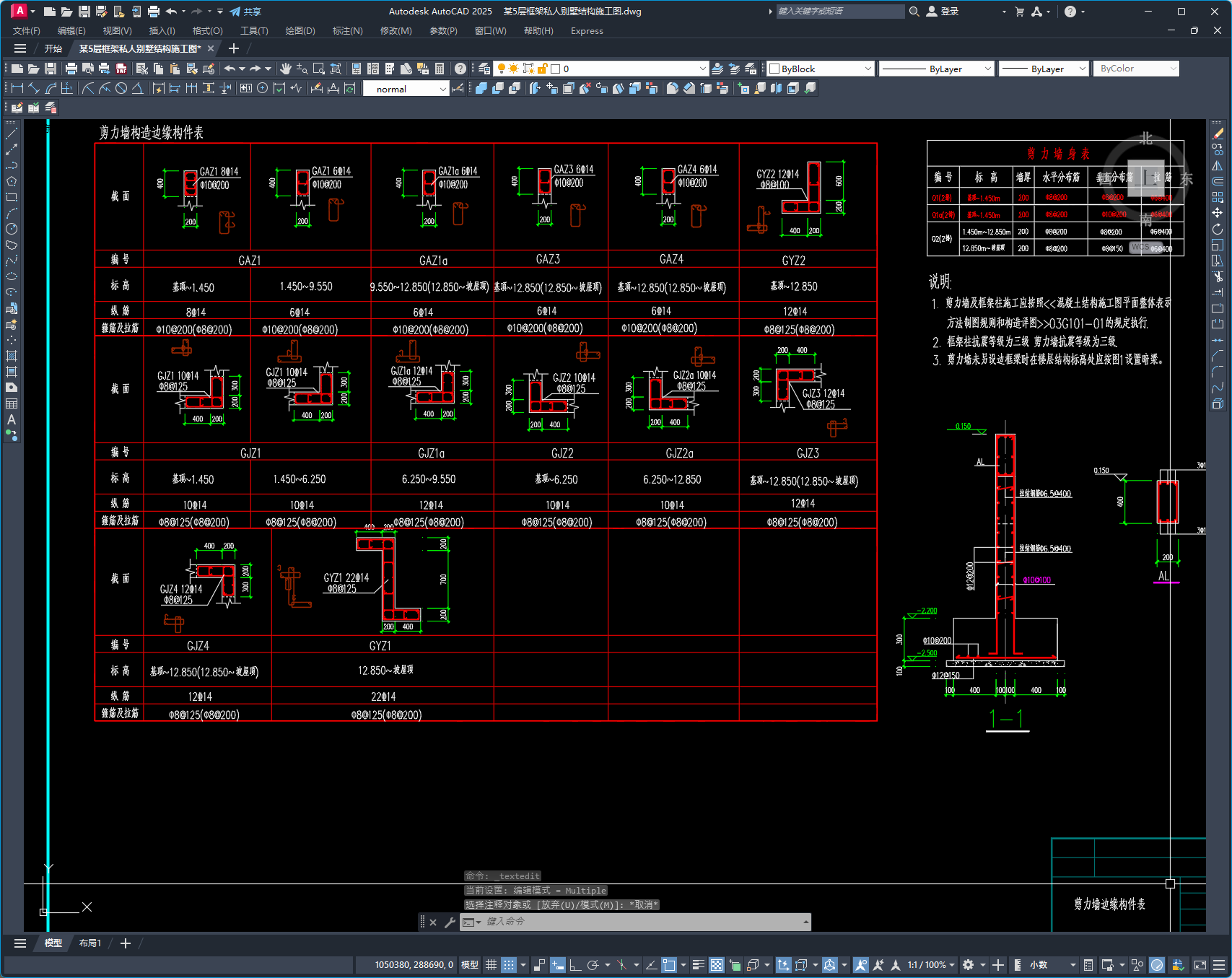Select the Line draw tool in left toolbar
The height and width of the screenshot is (978, 1232).
pyautogui.click(x=12, y=134)
